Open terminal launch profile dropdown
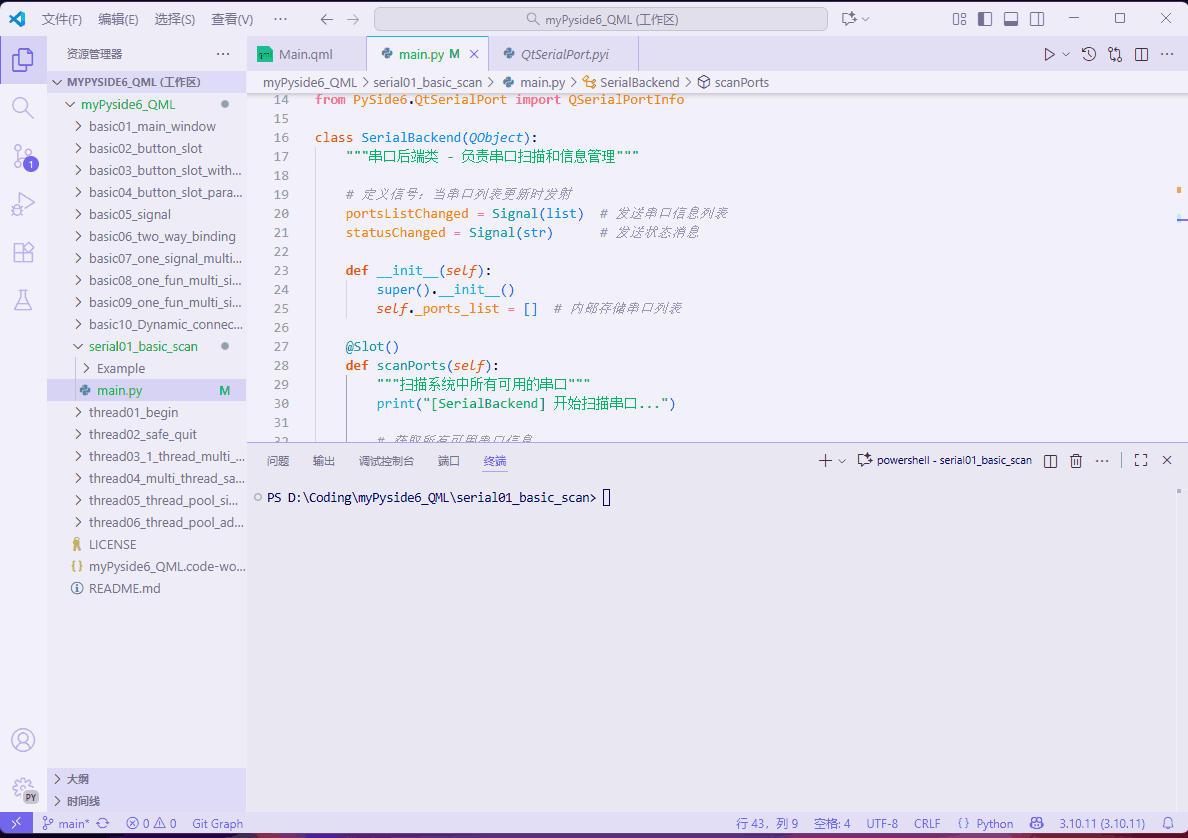 point(842,461)
